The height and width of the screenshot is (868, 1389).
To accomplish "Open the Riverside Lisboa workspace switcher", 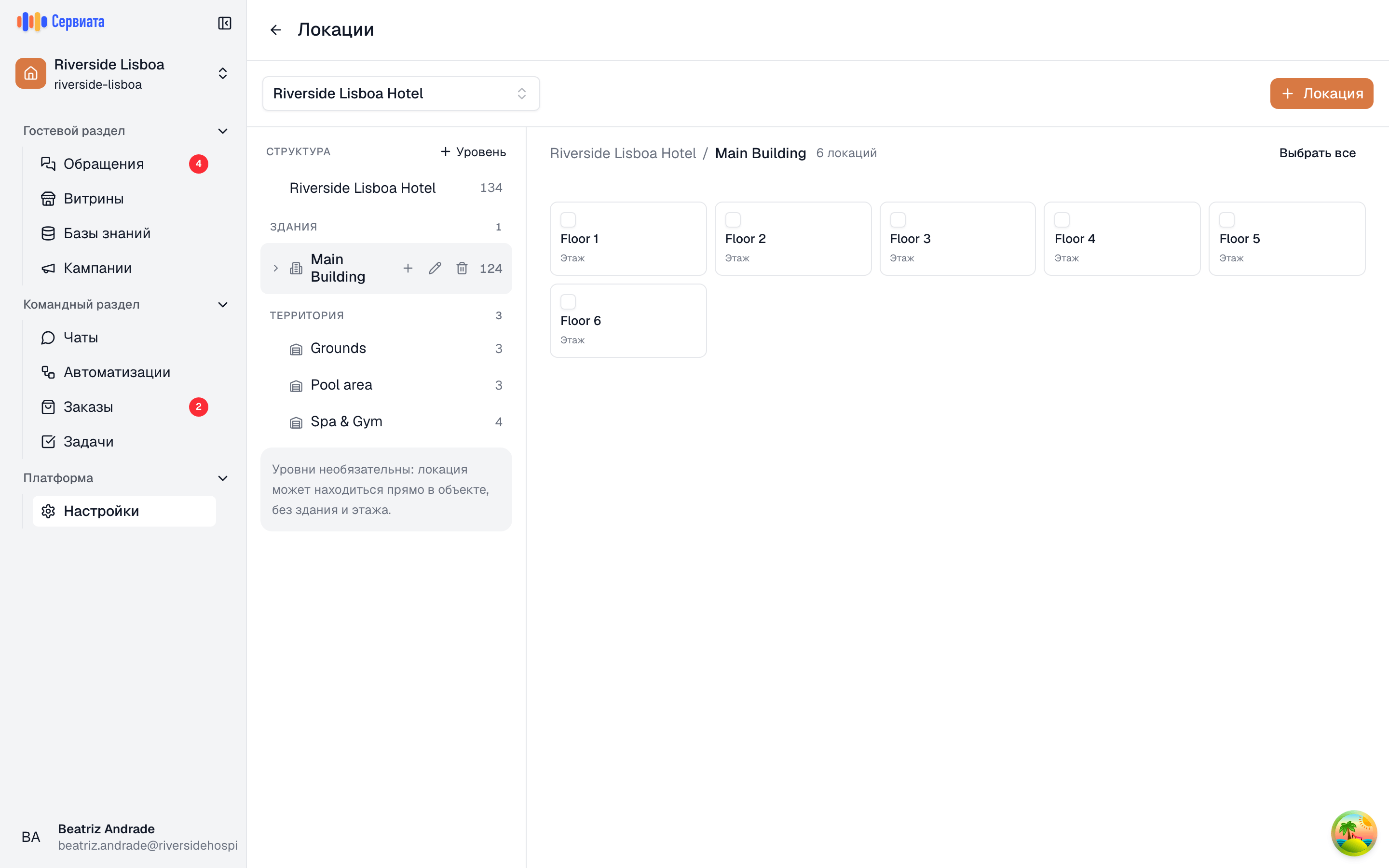I will 123,73.
